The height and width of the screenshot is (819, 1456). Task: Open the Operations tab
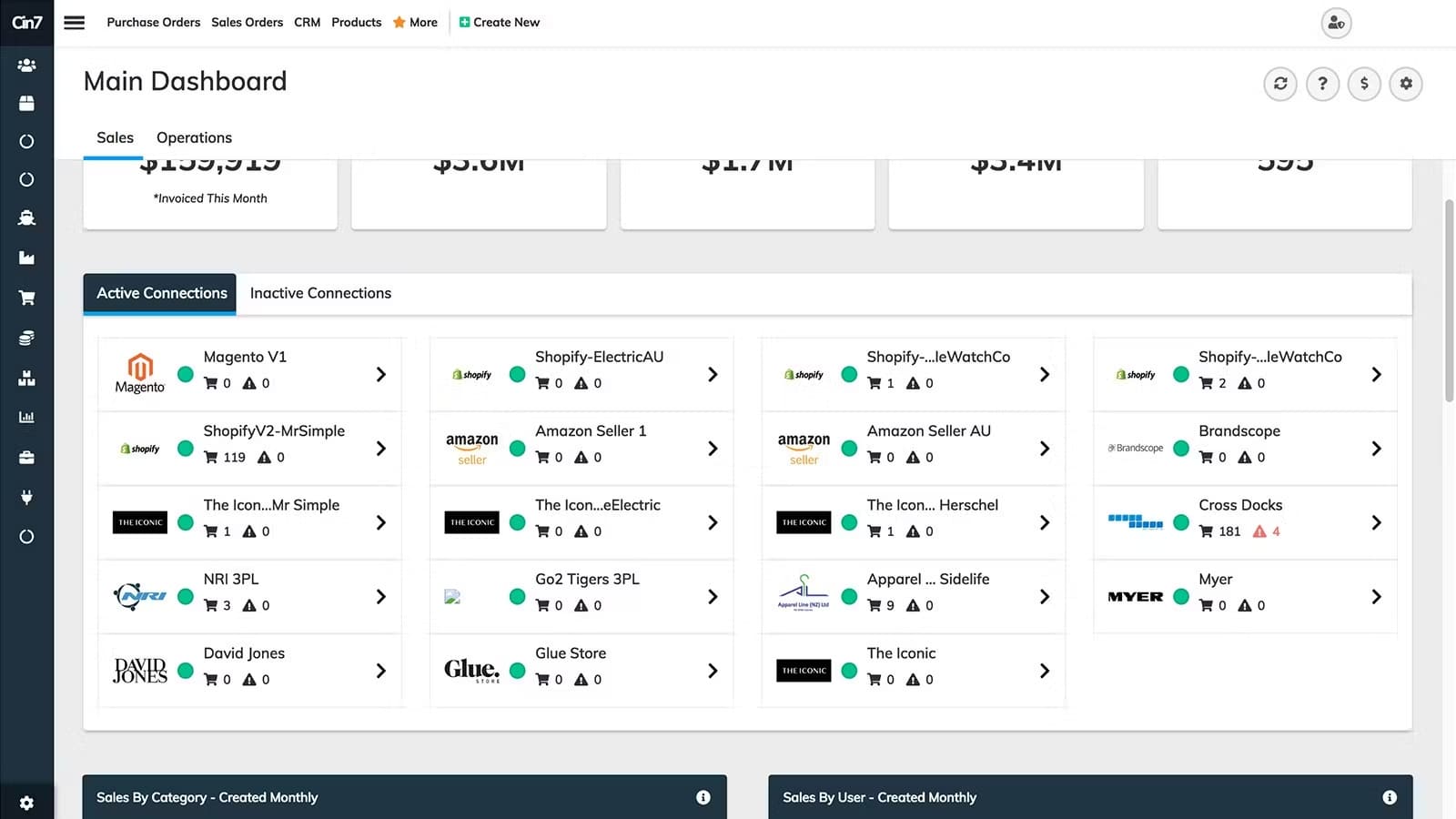[x=193, y=137]
